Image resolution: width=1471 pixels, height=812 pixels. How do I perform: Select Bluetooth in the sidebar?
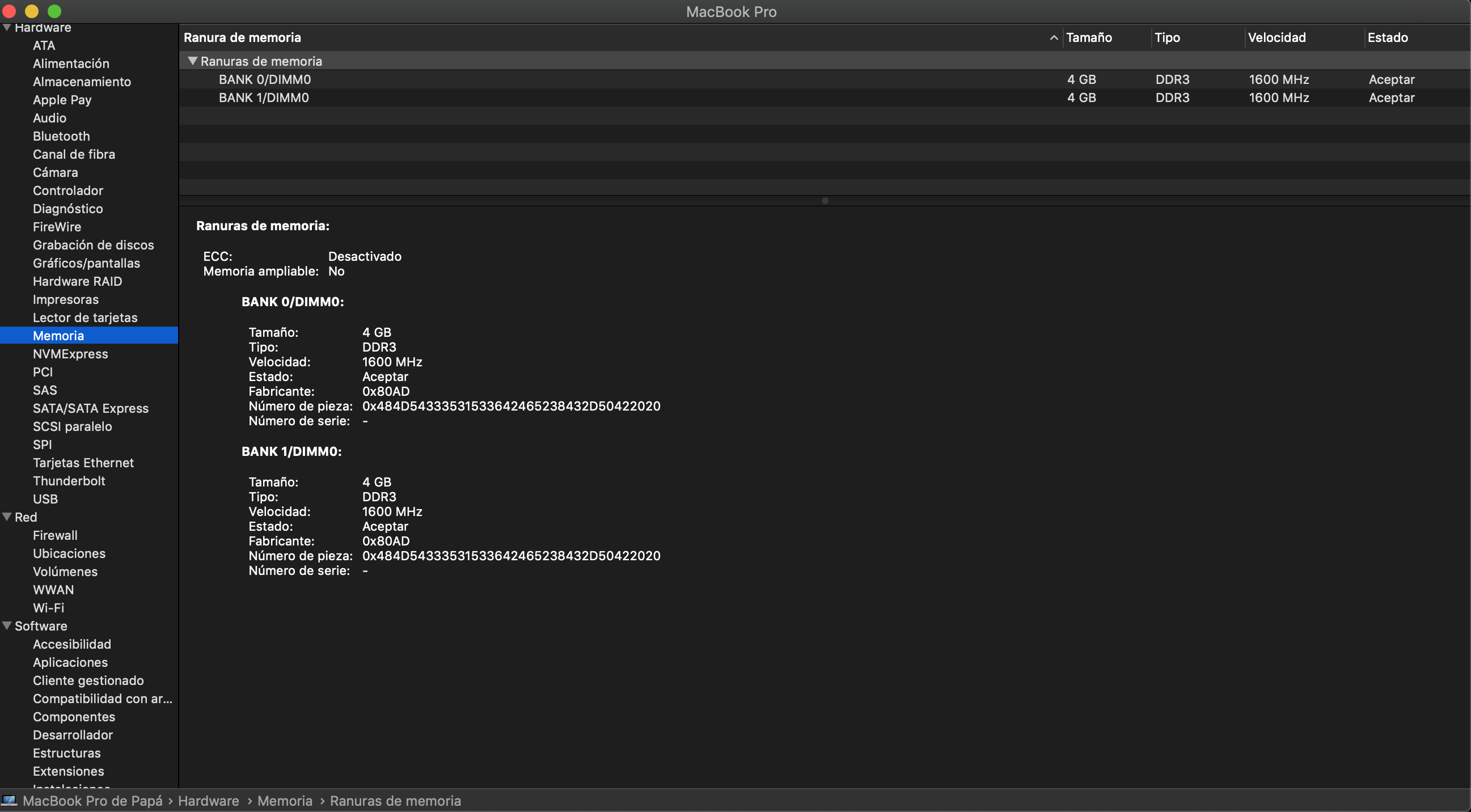61,136
